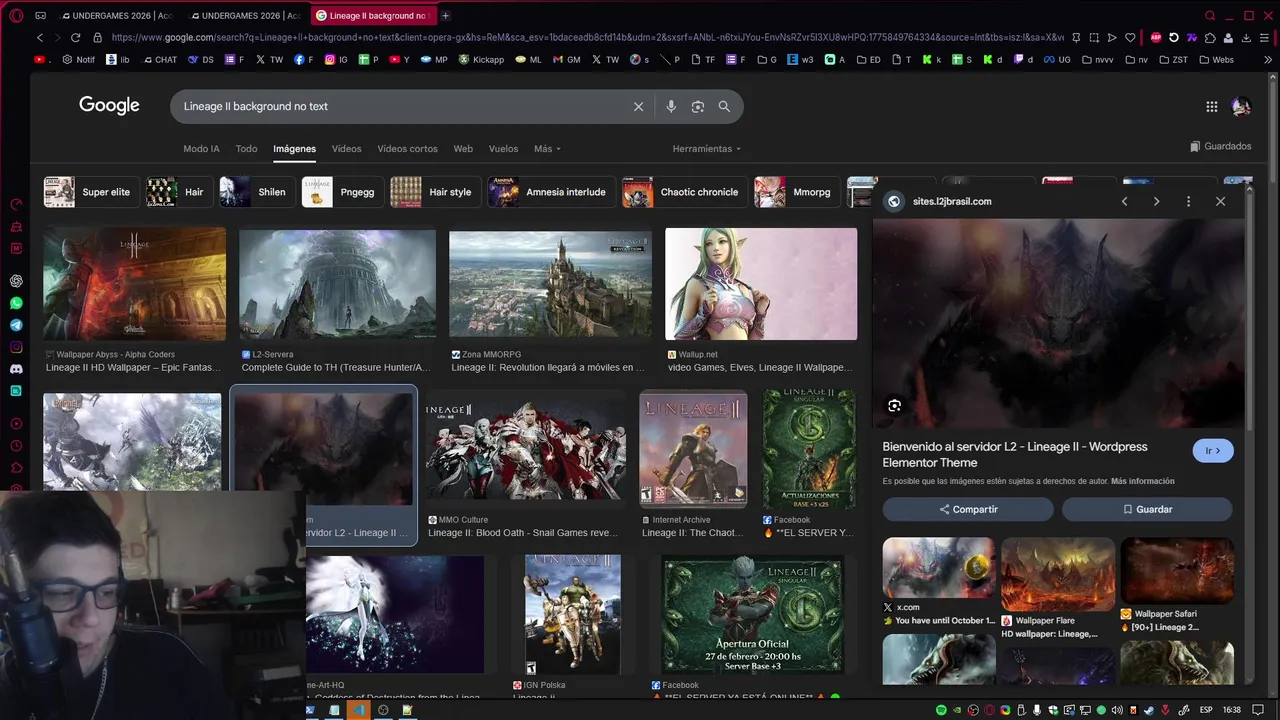Click the Guardar save button
Viewport: 1280px width, 720px height.
pyautogui.click(x=1147, y=509)
